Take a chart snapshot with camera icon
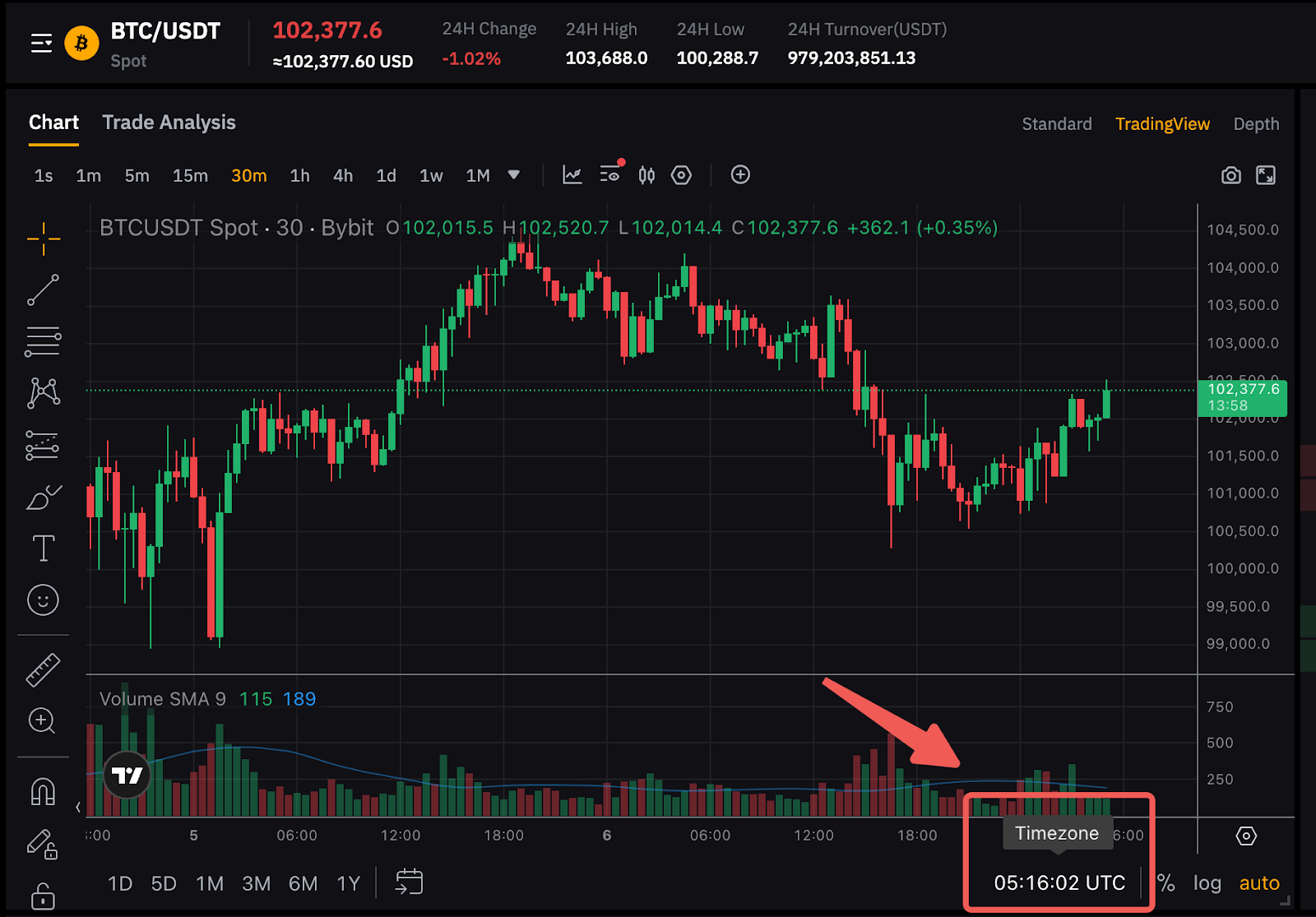Screen dimensions: 1316x917 1230,175
